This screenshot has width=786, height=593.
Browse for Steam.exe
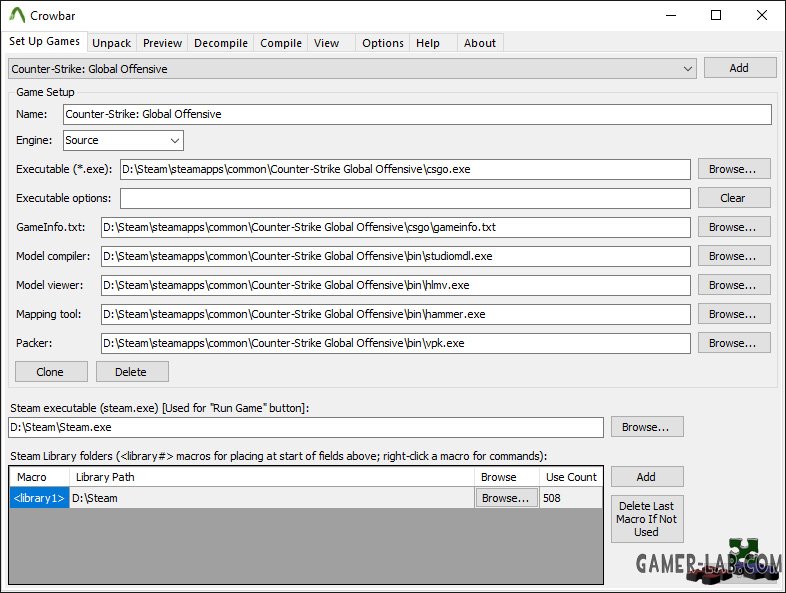tap(647, 427)
